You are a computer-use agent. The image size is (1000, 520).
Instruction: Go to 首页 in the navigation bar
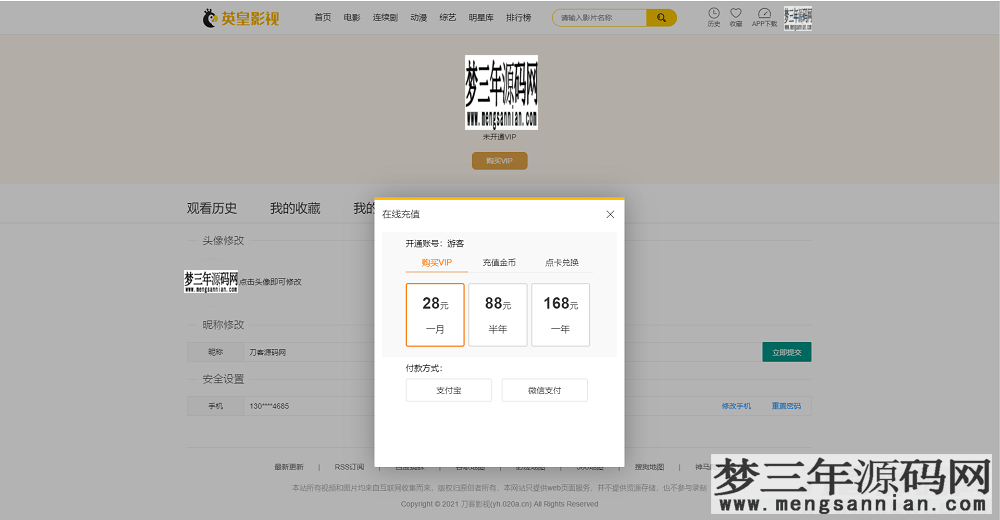click(323, 18)
